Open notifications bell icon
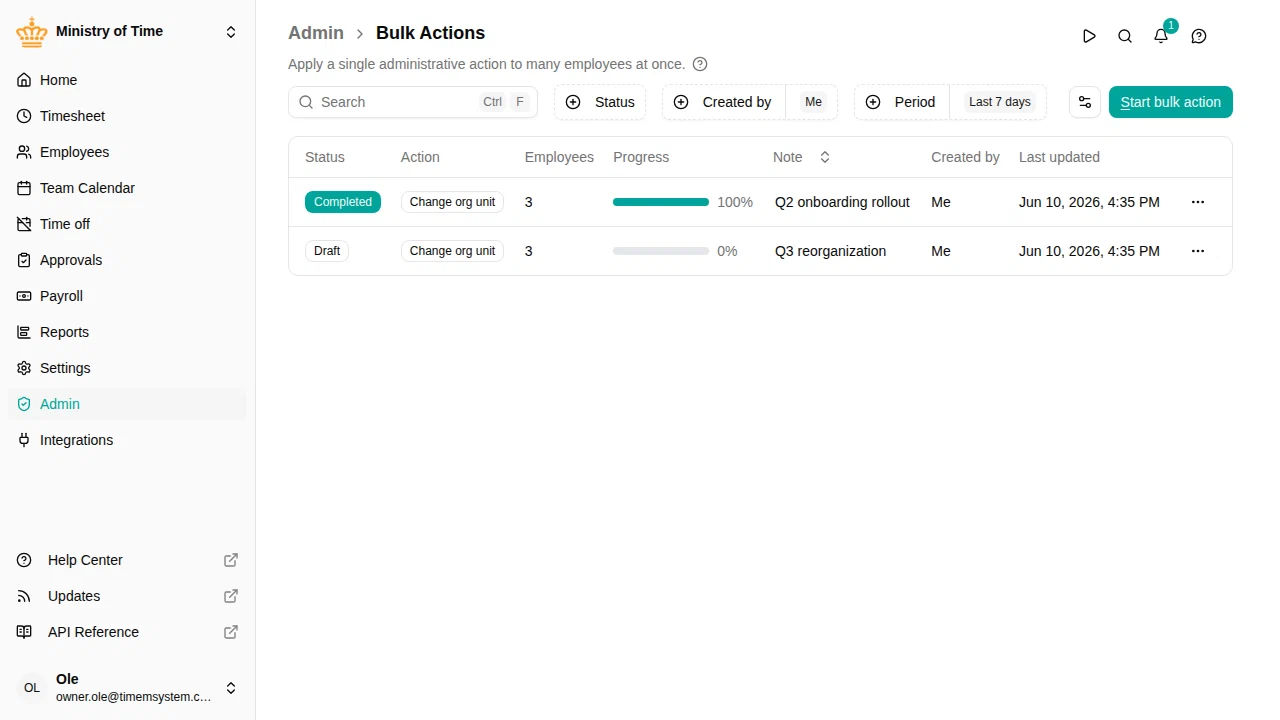Image resolution: width=1280 pixels, height=720 pixels. 1161,36
